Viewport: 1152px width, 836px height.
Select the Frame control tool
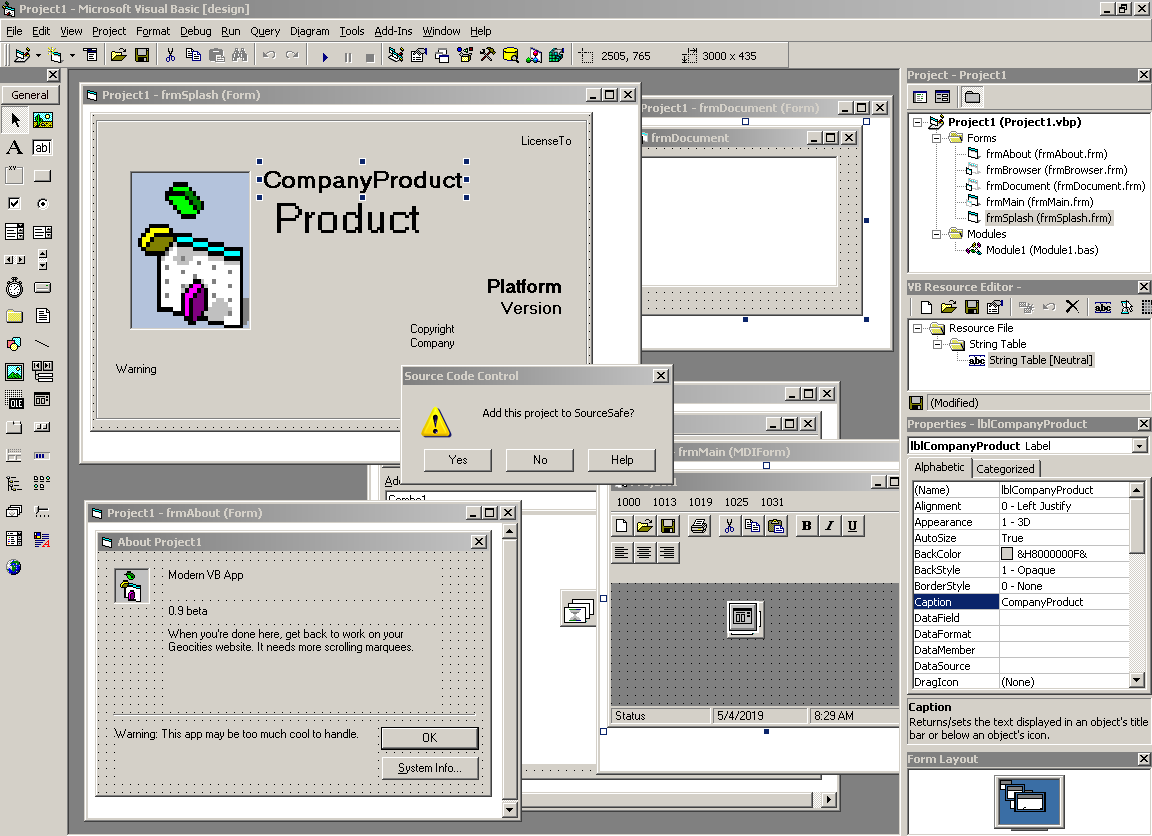coord(15,176)
